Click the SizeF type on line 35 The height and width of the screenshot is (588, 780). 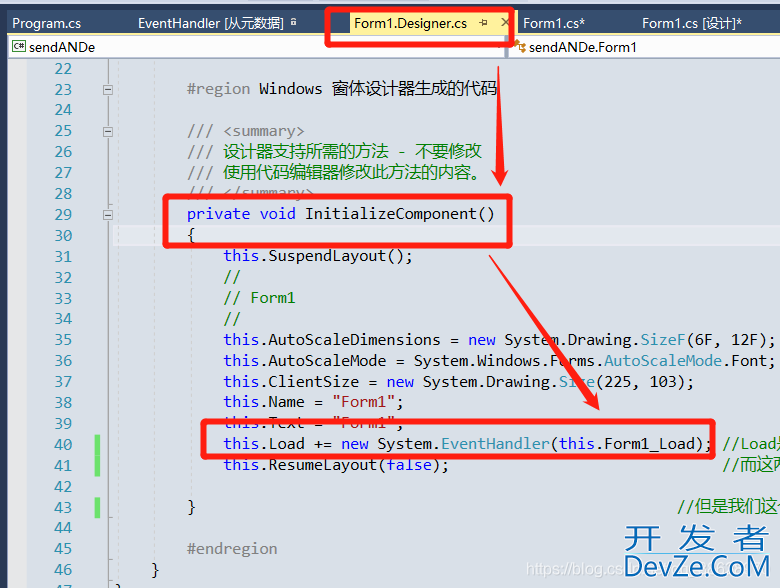(x=663, y=340)
